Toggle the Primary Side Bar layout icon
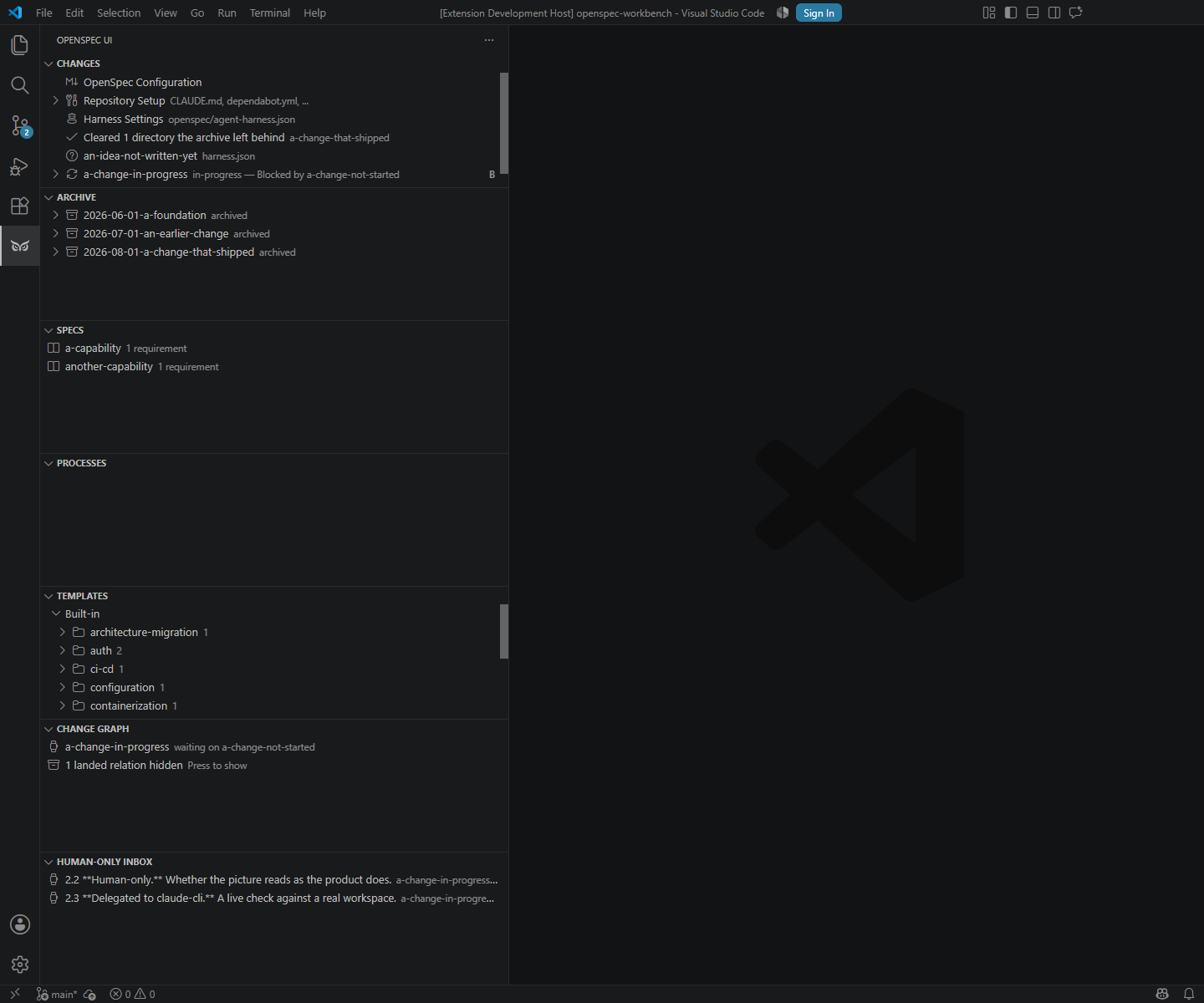 1011,13
